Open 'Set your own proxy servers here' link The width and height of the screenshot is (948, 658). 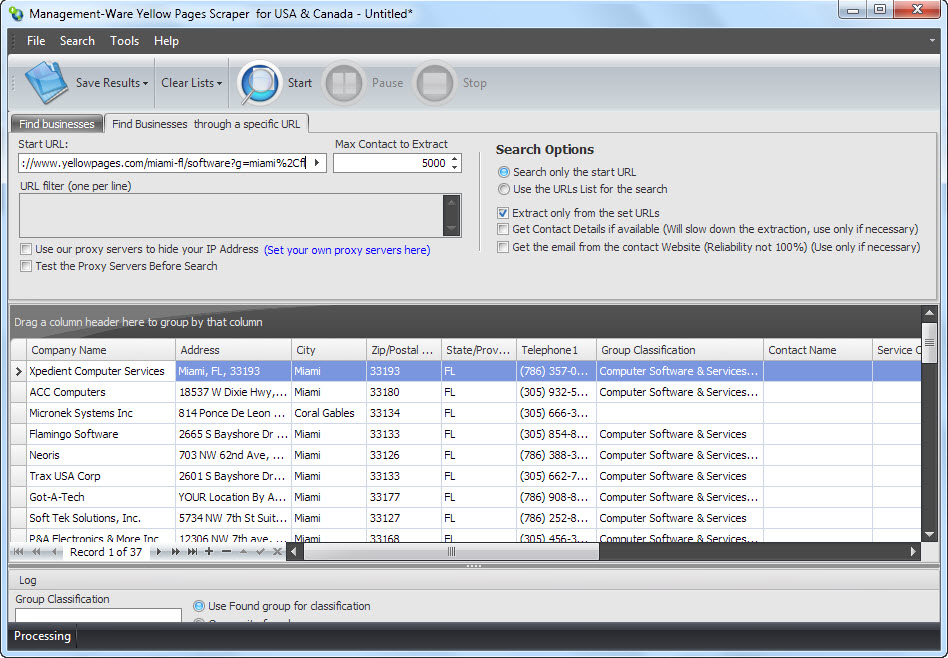347,250
